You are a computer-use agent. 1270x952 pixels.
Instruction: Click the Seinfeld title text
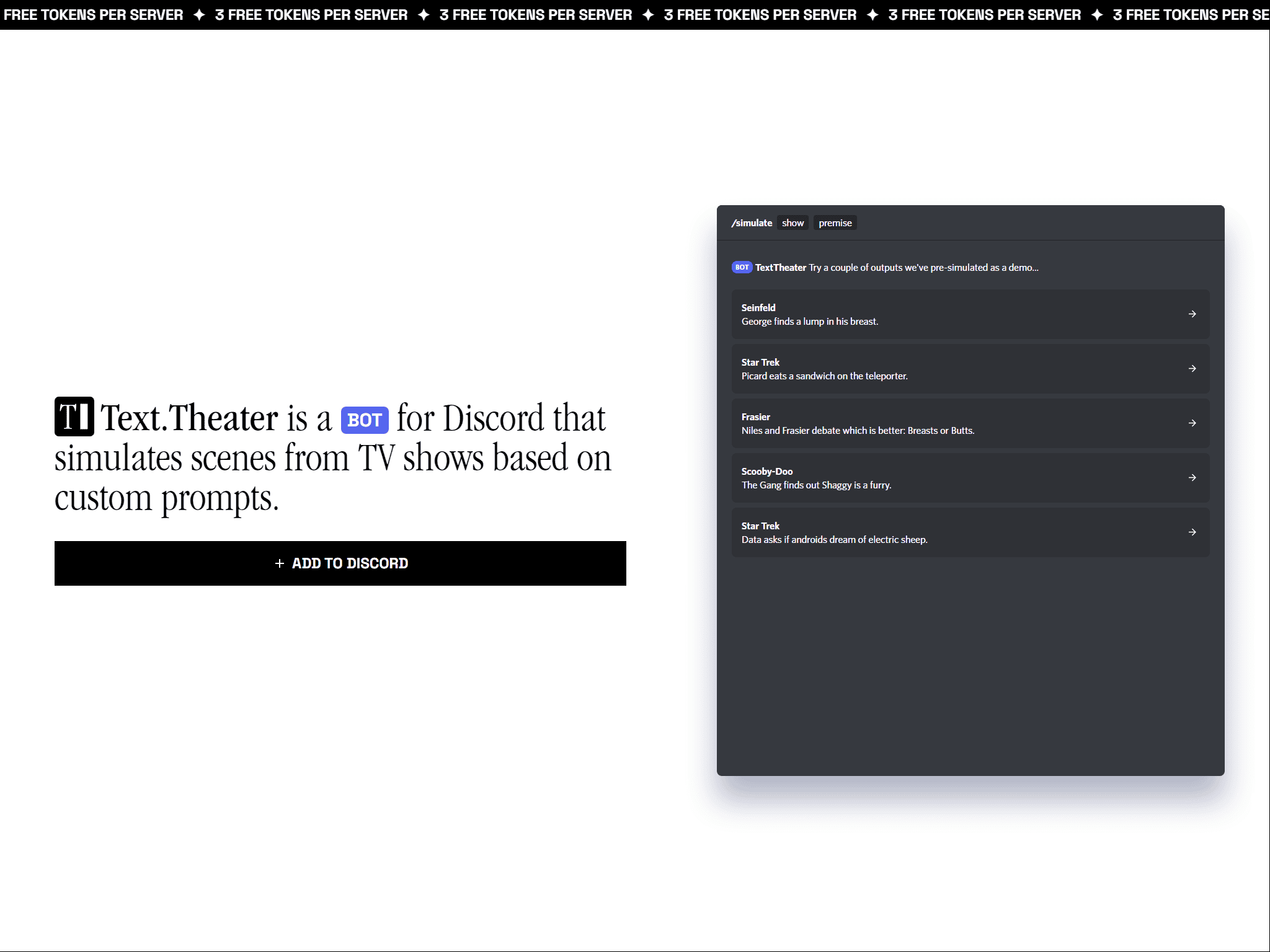click(x=758, y=307)
